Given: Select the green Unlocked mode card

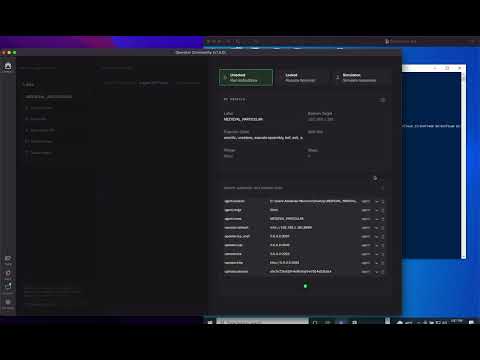Looking at the screenshot, I should 246,78.
